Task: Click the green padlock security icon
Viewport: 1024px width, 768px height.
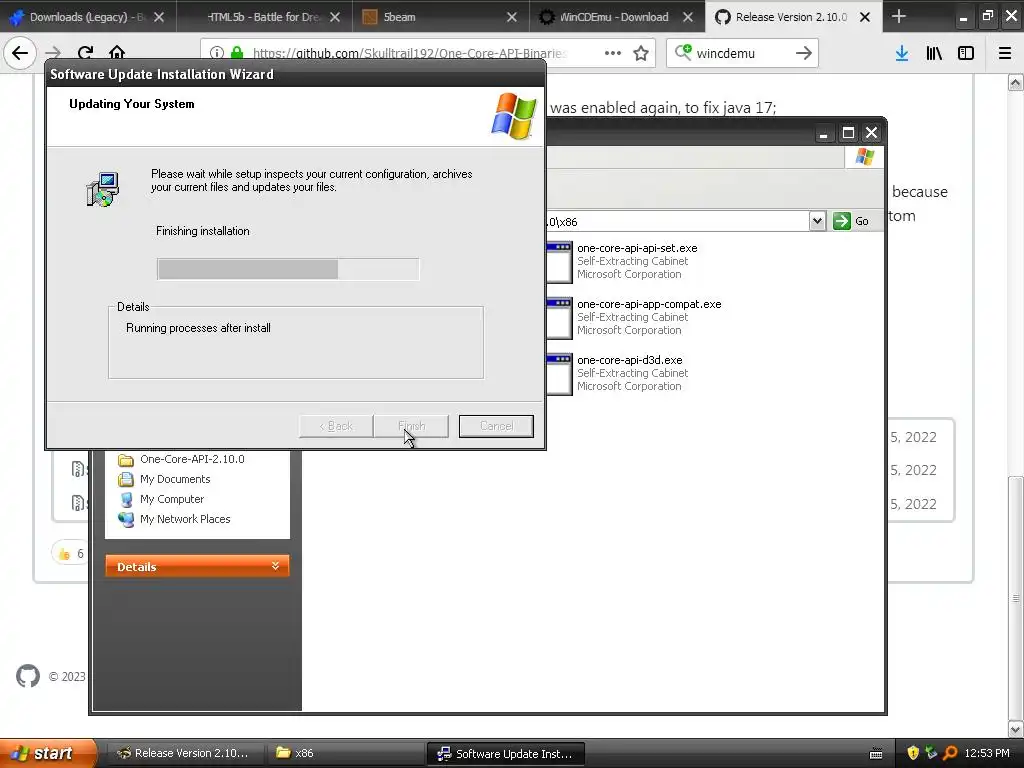Action: [x=237, y=53]
